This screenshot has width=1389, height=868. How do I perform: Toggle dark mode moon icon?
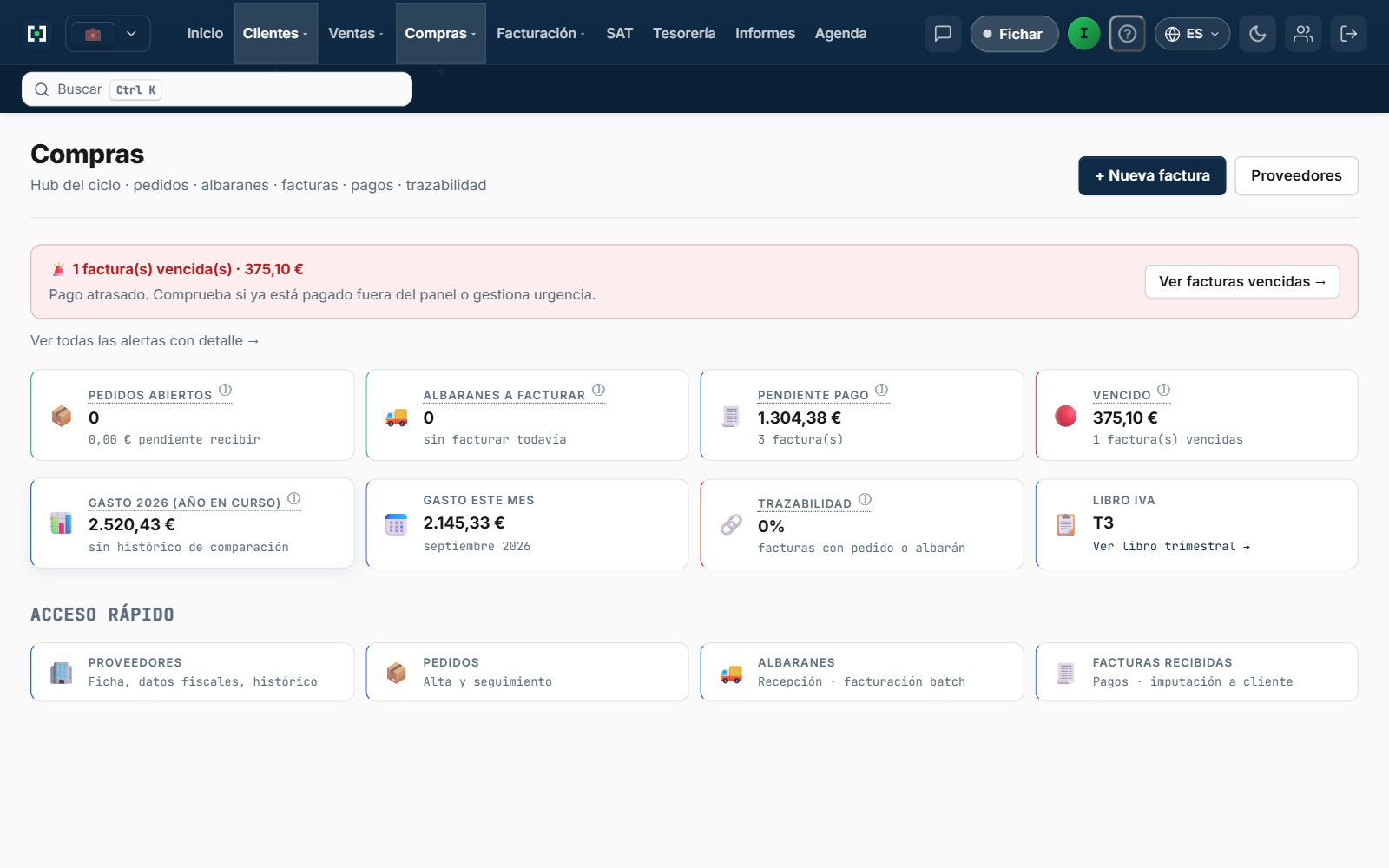click(x=1257, y=34)
